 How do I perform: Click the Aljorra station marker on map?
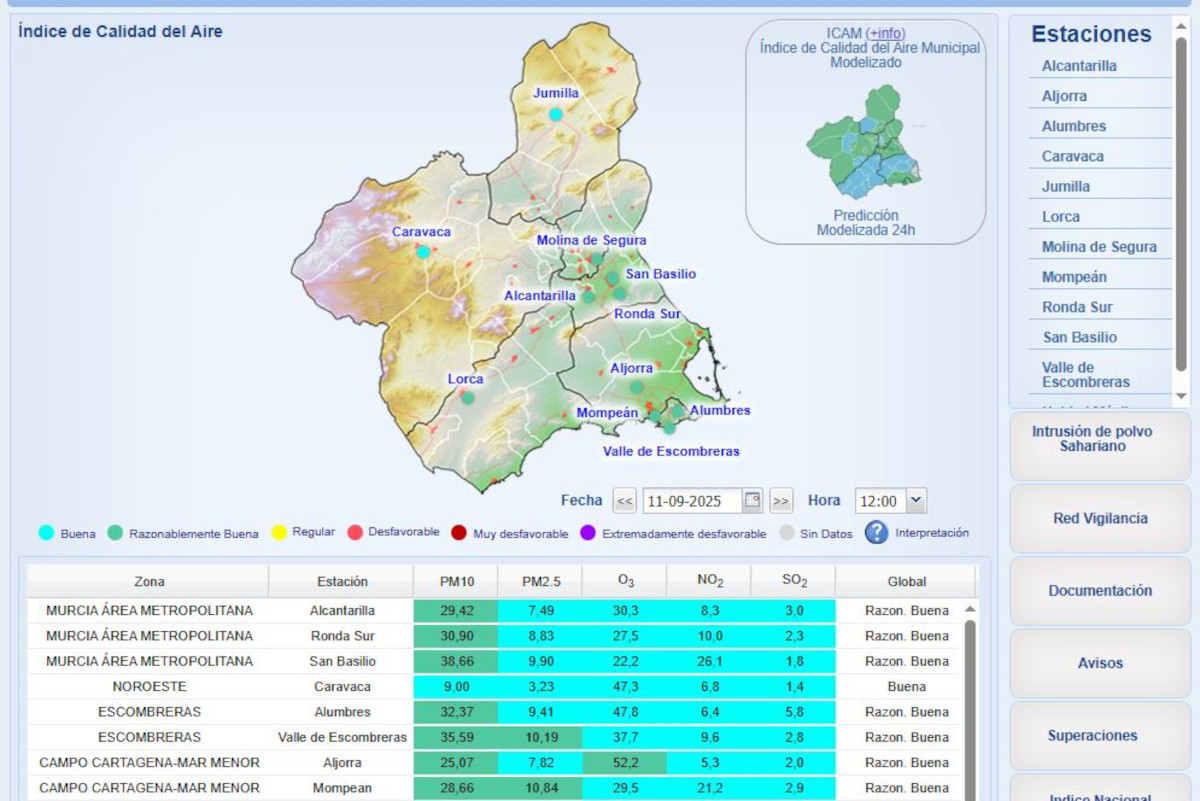pos(636,387)
